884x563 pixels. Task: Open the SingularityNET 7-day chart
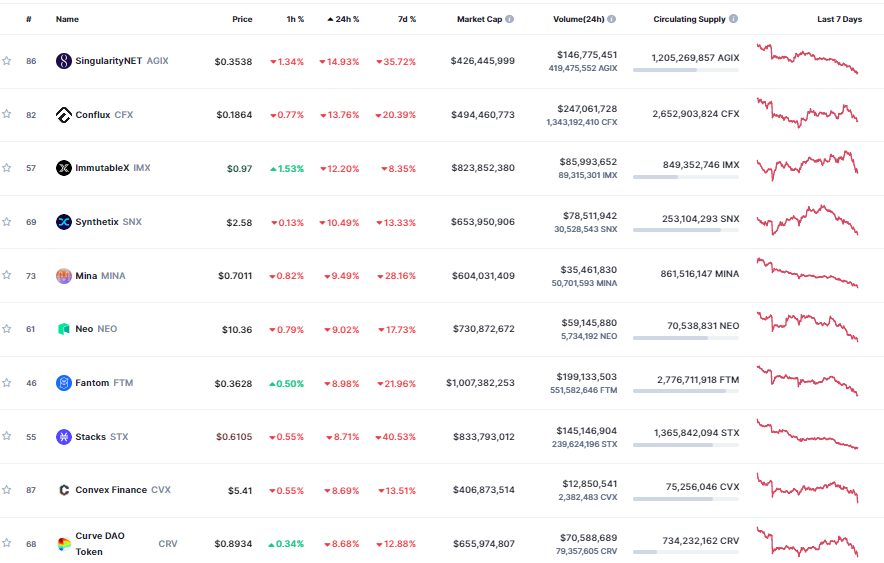pyautogui.click(x=807, y=59)
